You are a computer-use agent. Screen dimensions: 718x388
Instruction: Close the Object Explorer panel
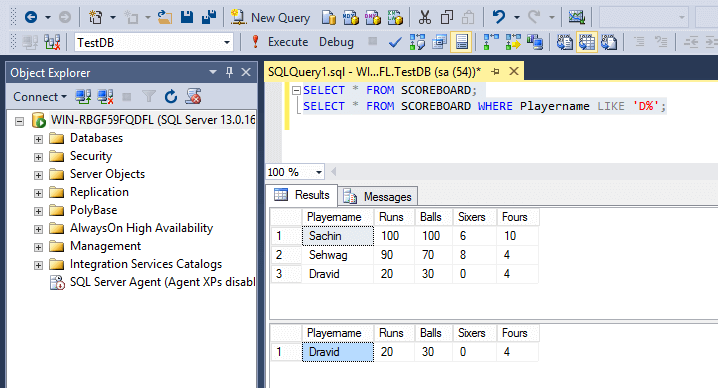(246, 72)
